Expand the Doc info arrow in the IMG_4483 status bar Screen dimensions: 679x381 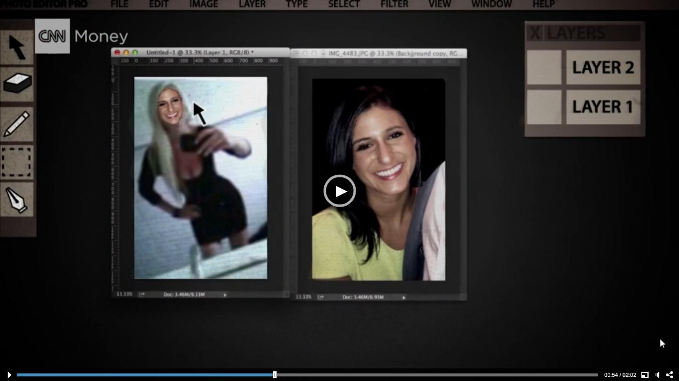coord(404,297)
